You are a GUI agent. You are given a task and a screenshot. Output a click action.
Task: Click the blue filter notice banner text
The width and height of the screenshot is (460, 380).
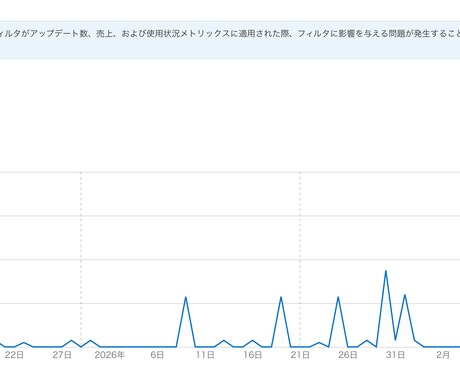(230, 34)
